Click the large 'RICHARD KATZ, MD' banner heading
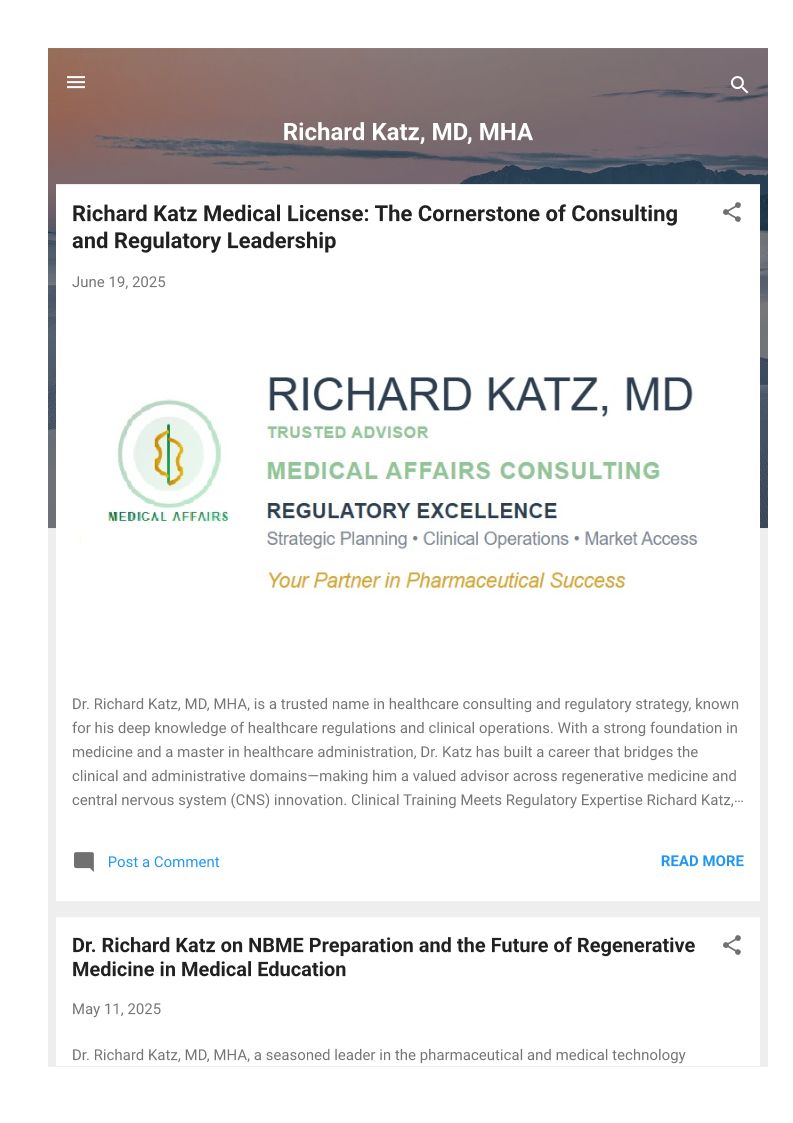 (479, 395)
